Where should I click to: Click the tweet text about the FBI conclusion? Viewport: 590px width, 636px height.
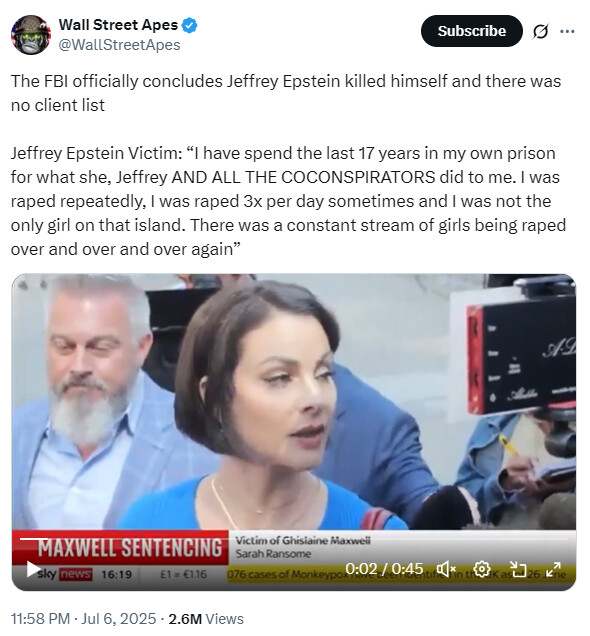286,93
